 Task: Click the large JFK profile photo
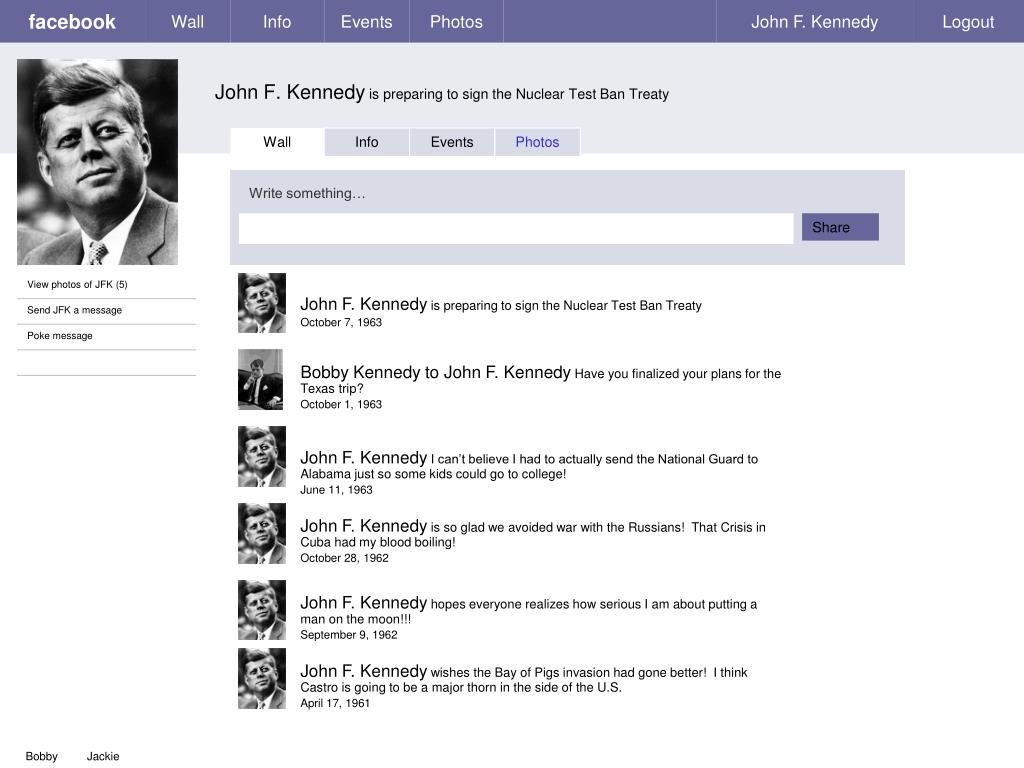[97, 162]
